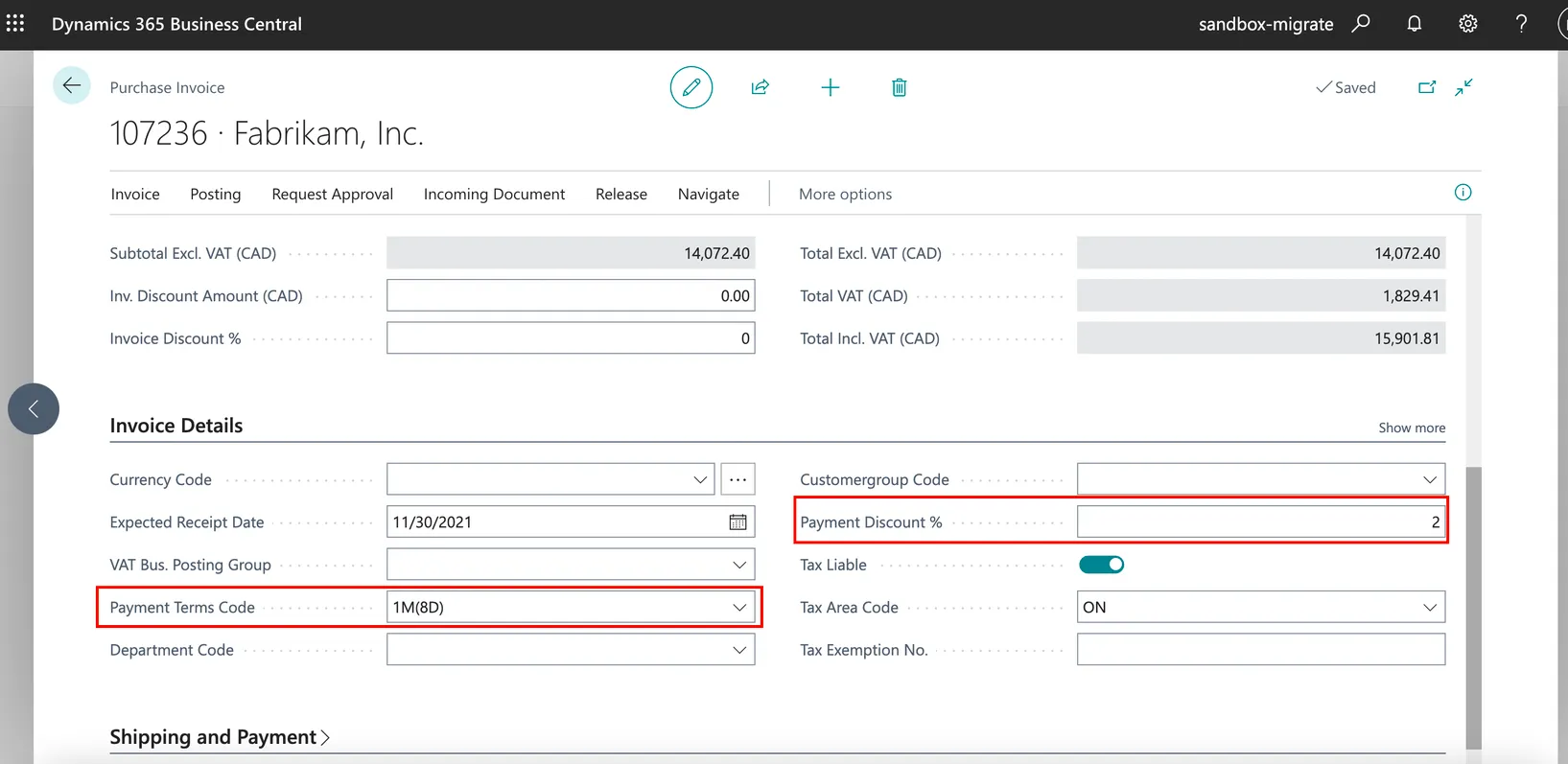
Task: Toggle the Tax Liable switch
Action: point(1102,565)
